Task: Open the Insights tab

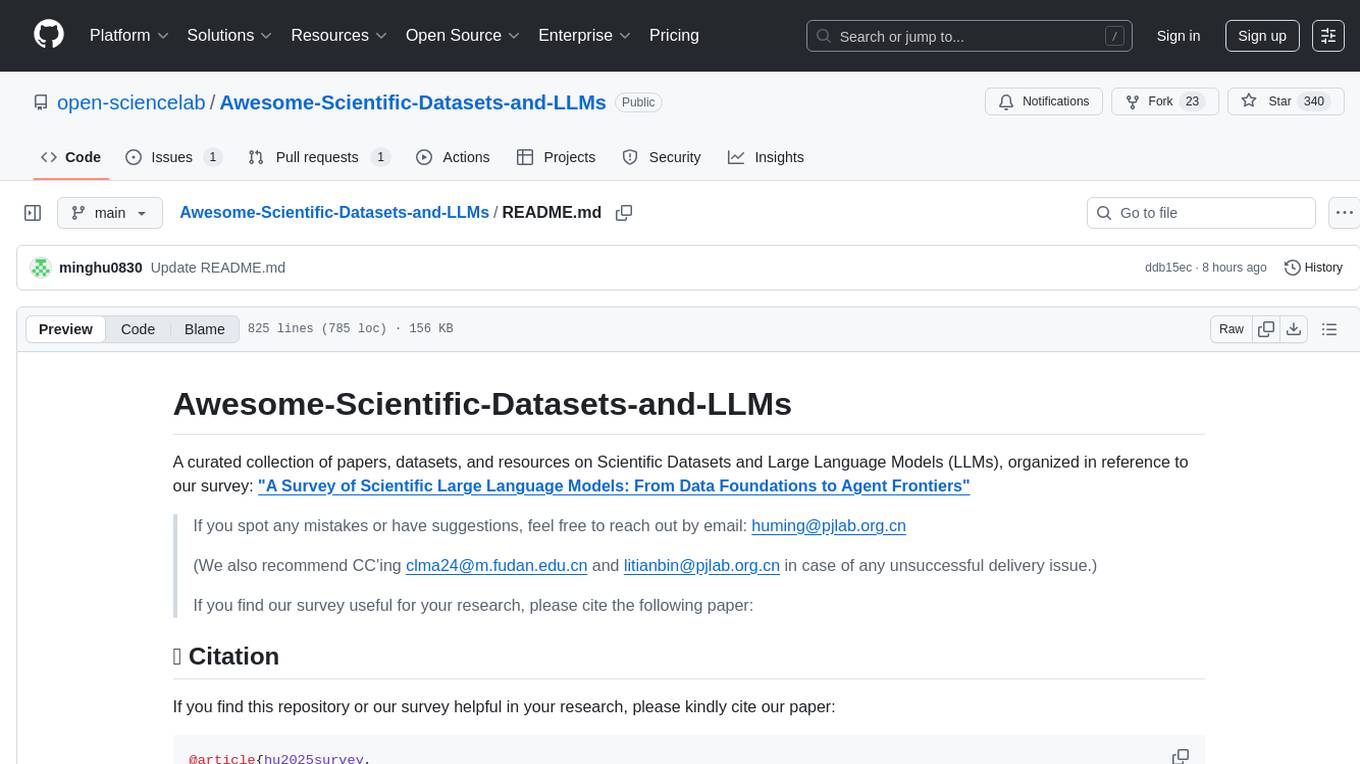Action: point(766,157)
